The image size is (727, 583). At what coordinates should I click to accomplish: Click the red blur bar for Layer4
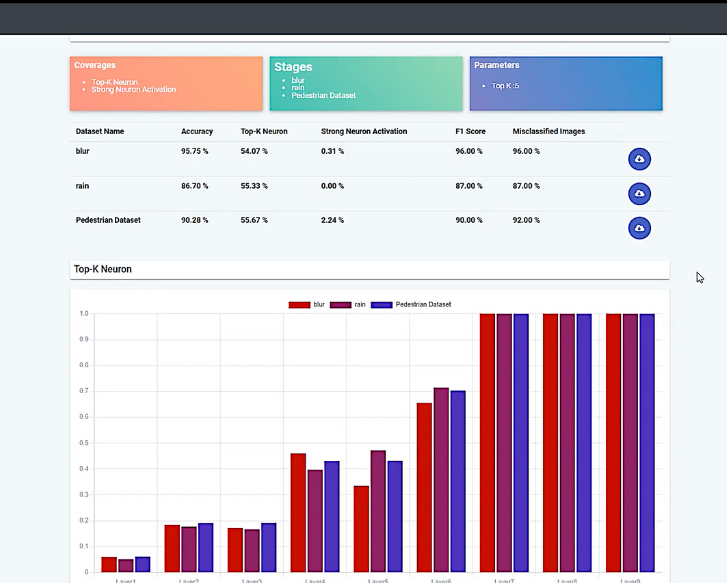pyautogui.click(x=298, y=512)
